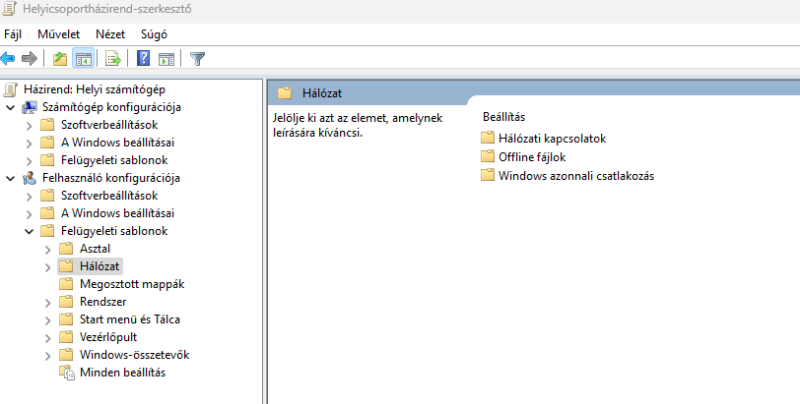
Task: Click the Filter funnel toolbar icon
Action: tap(197, 59)
